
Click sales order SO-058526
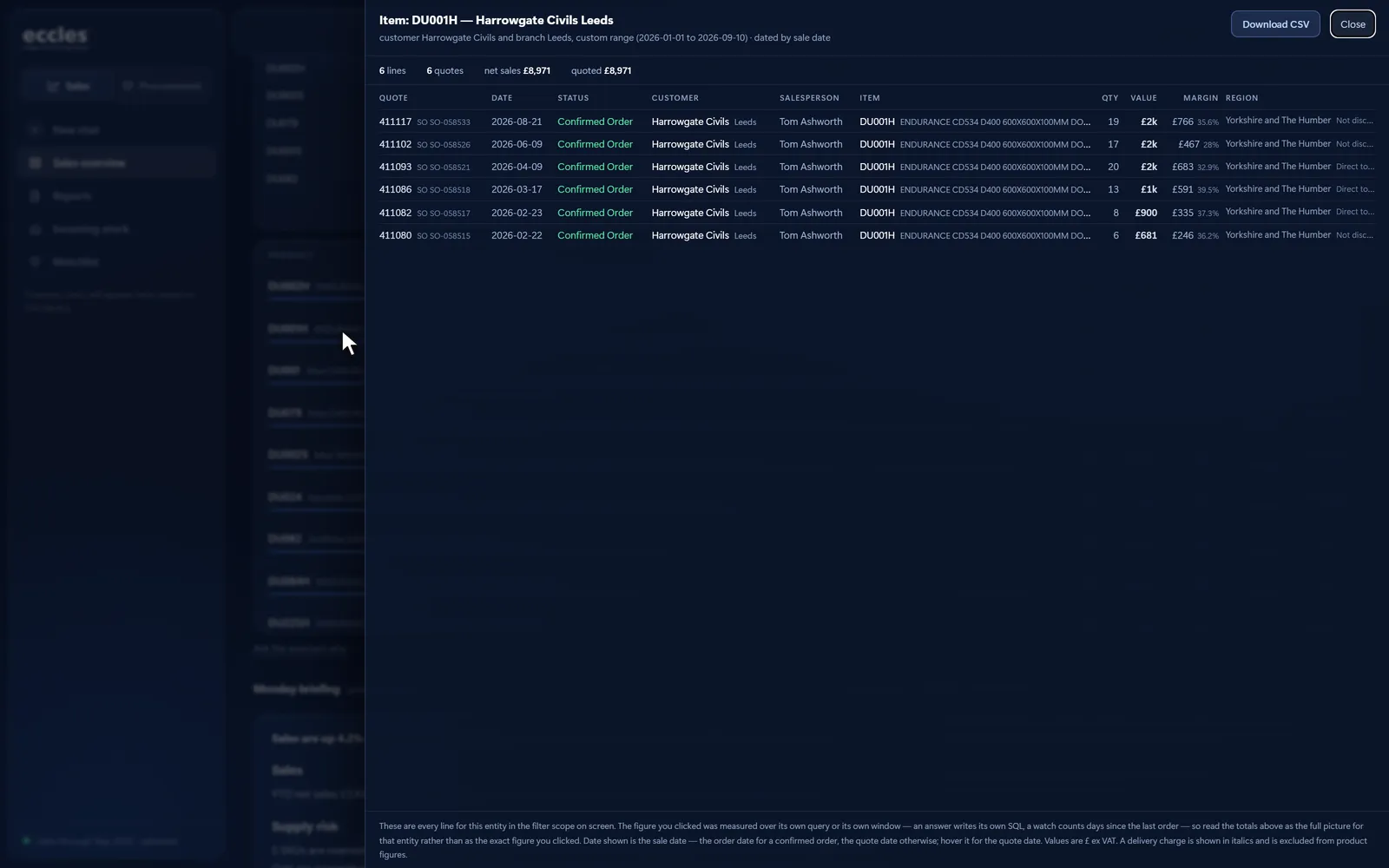[x=444, y=145]
